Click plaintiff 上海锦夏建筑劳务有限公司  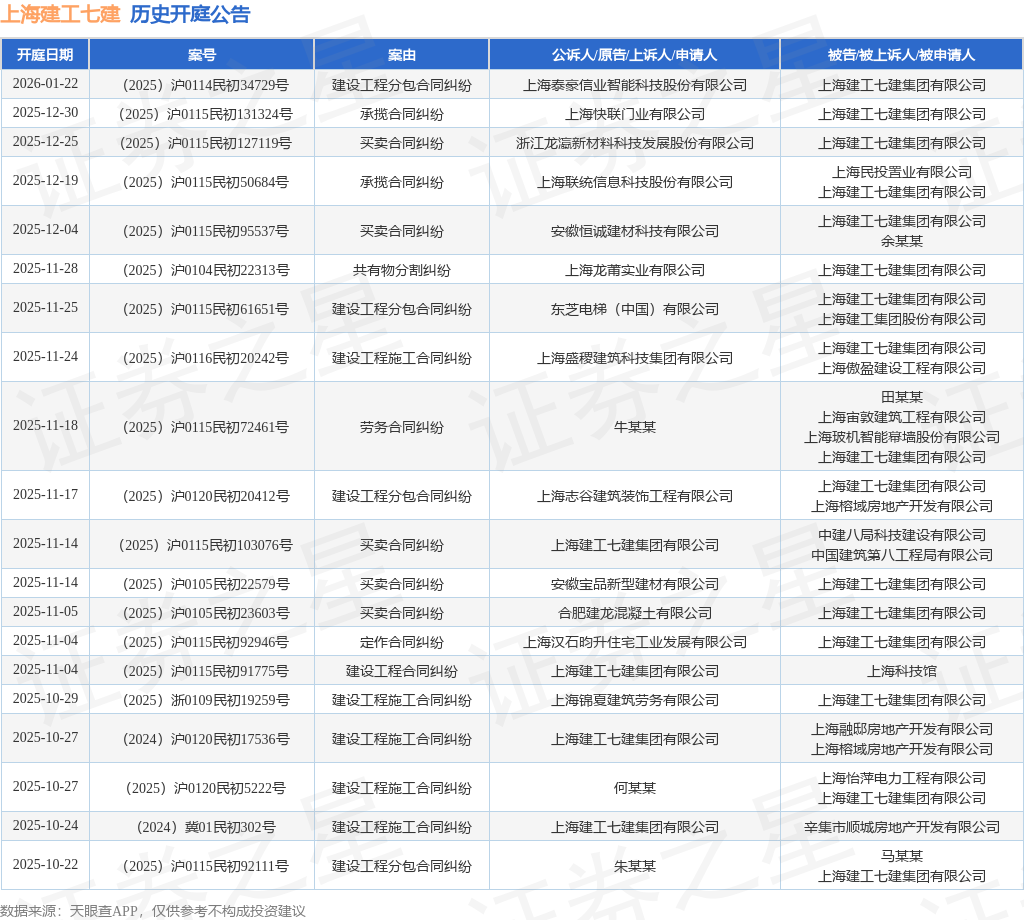tap(635, 701)
